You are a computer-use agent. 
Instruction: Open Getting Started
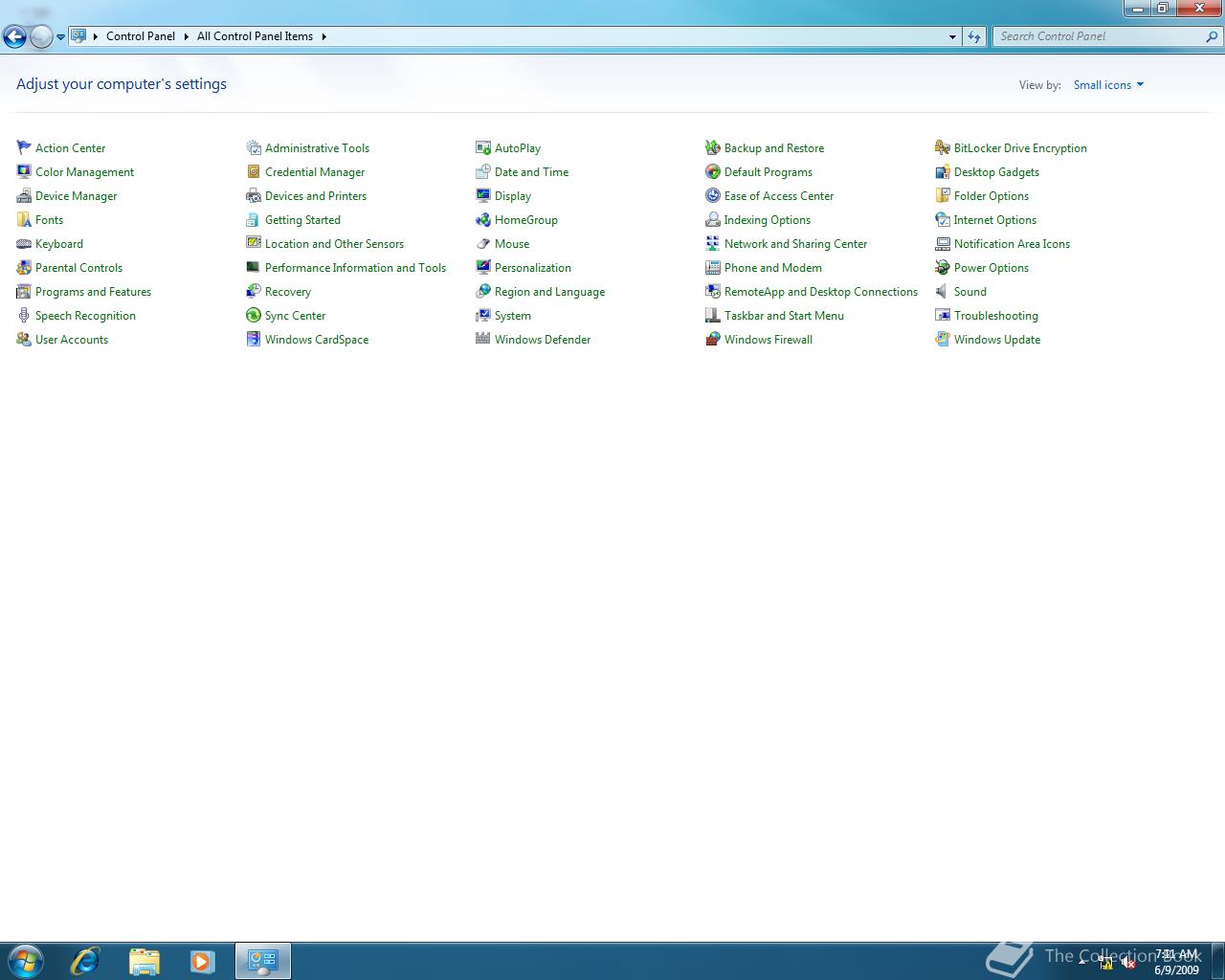302,220
